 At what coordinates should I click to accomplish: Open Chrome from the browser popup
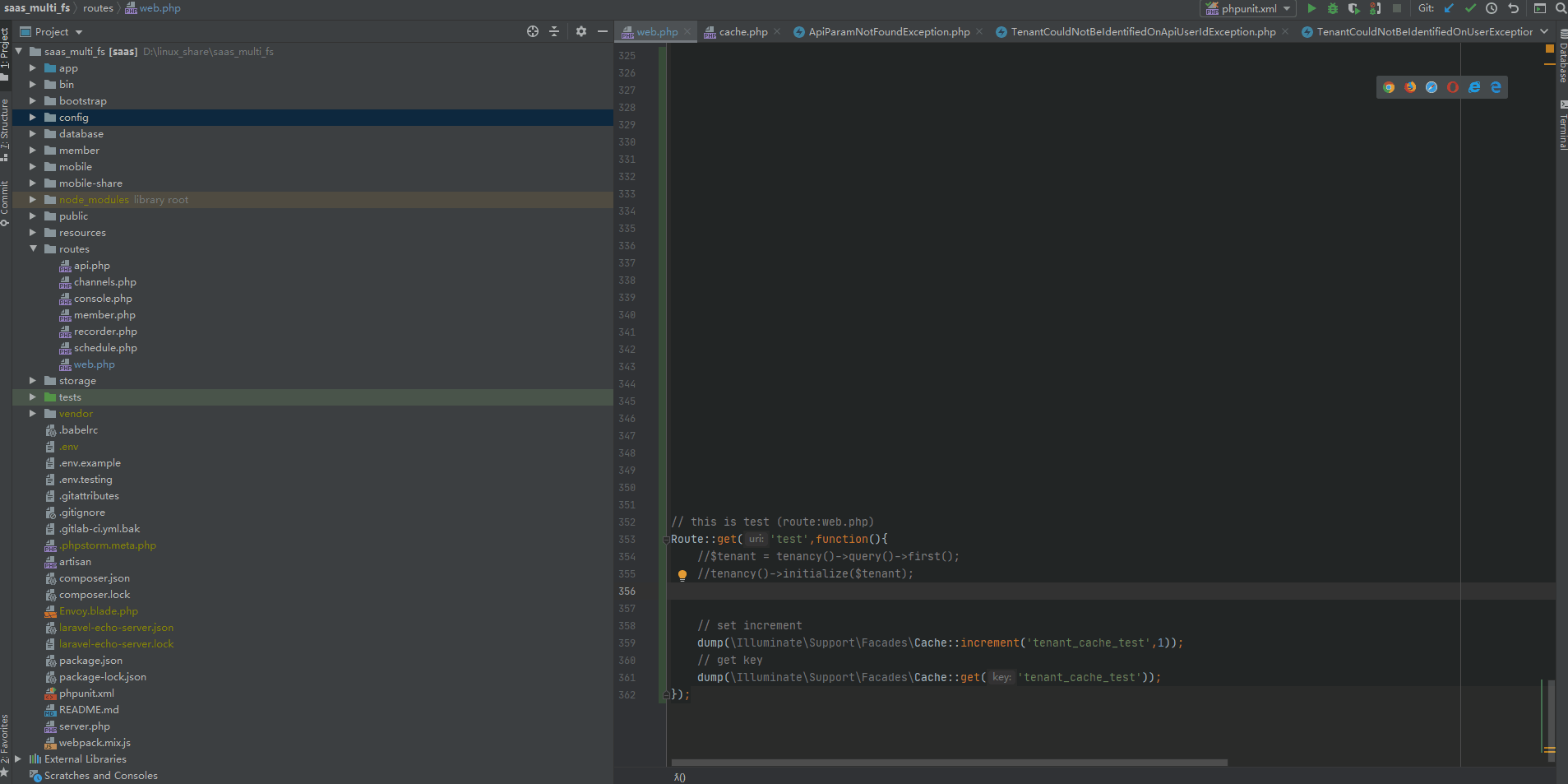point(1389,87)
